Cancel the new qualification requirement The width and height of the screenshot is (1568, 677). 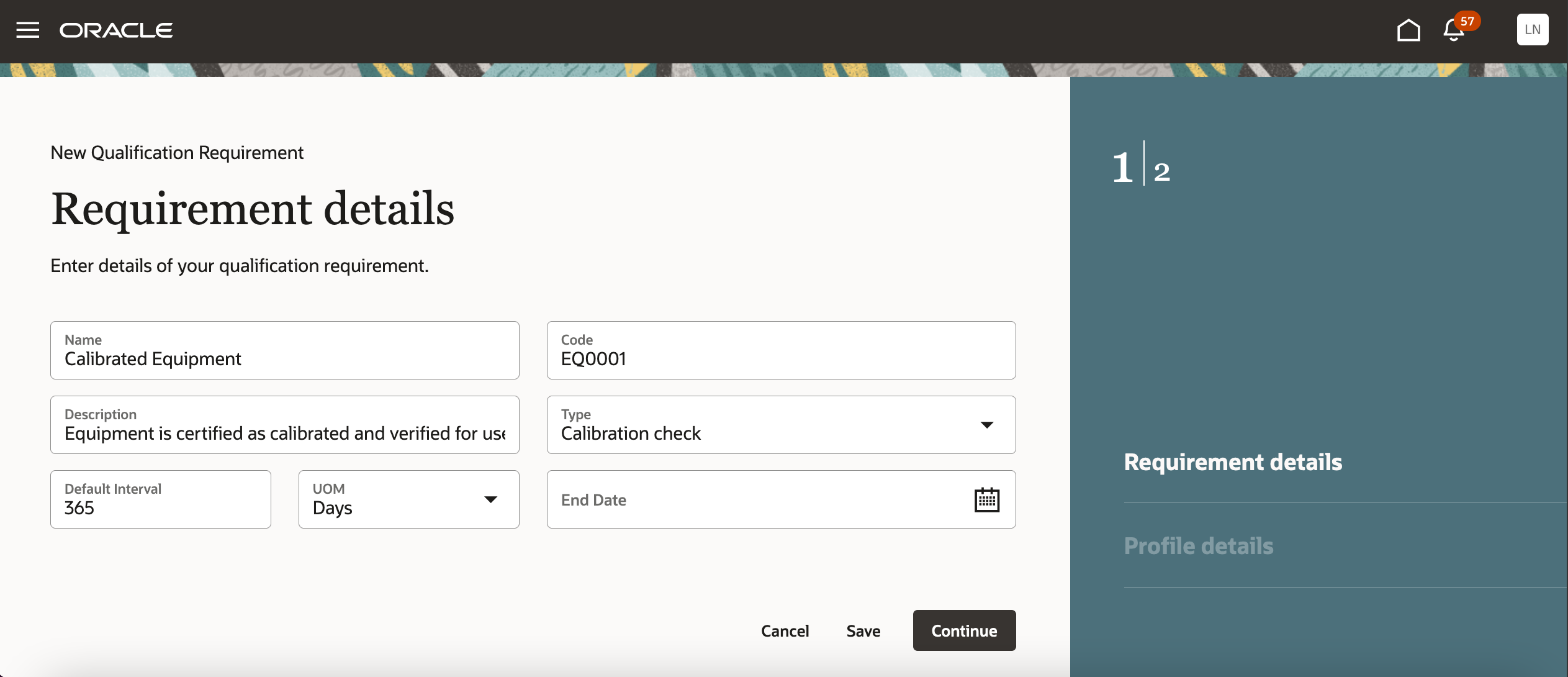pyautogui.click(x=785, y=631)
